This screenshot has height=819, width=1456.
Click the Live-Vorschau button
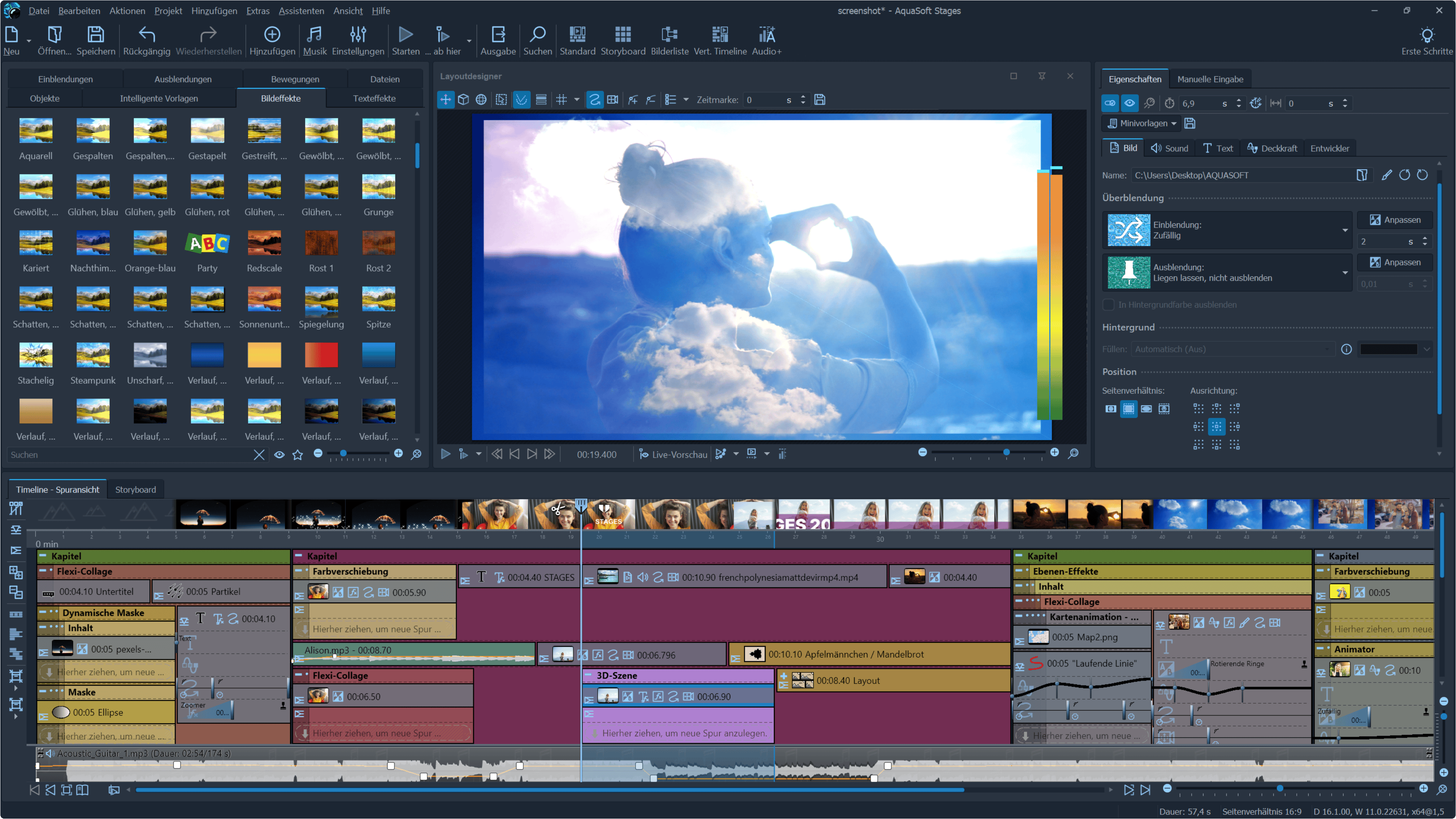tap(673, 455)
